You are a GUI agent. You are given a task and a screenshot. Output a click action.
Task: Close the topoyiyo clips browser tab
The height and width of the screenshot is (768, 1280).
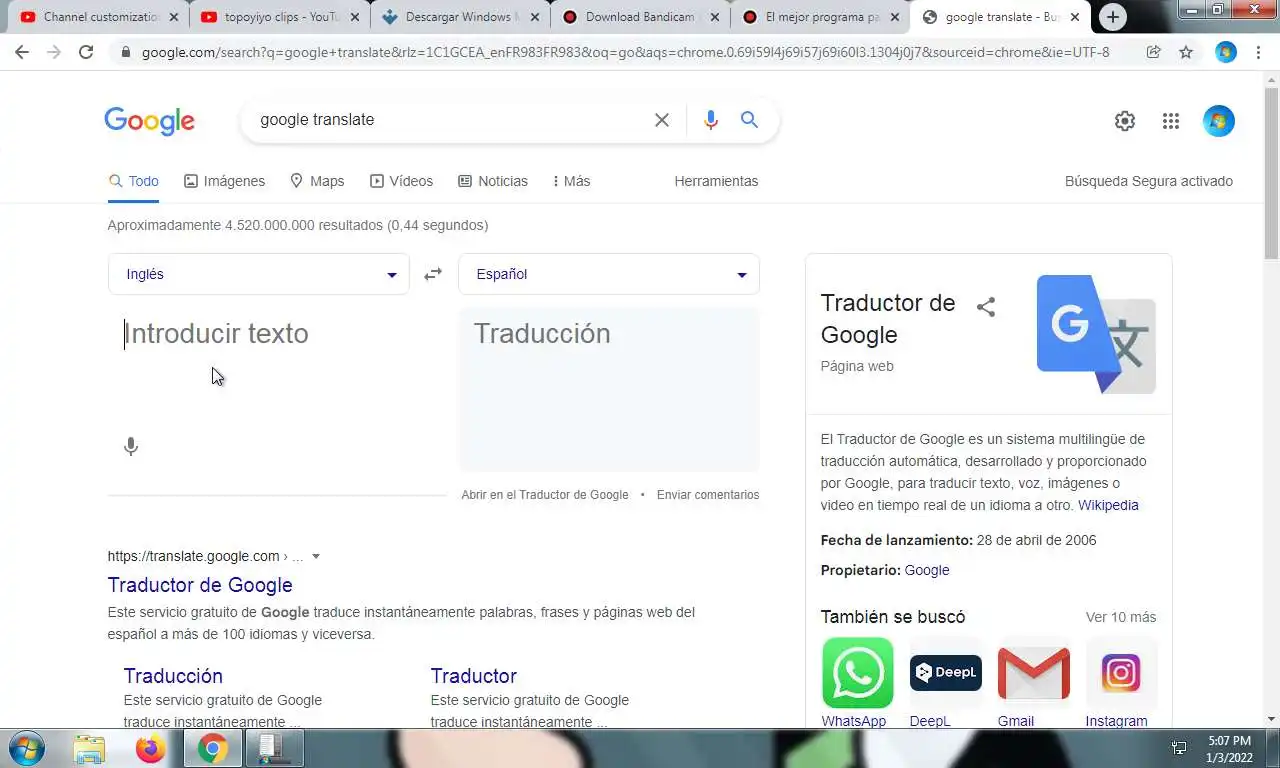point(354,17)
